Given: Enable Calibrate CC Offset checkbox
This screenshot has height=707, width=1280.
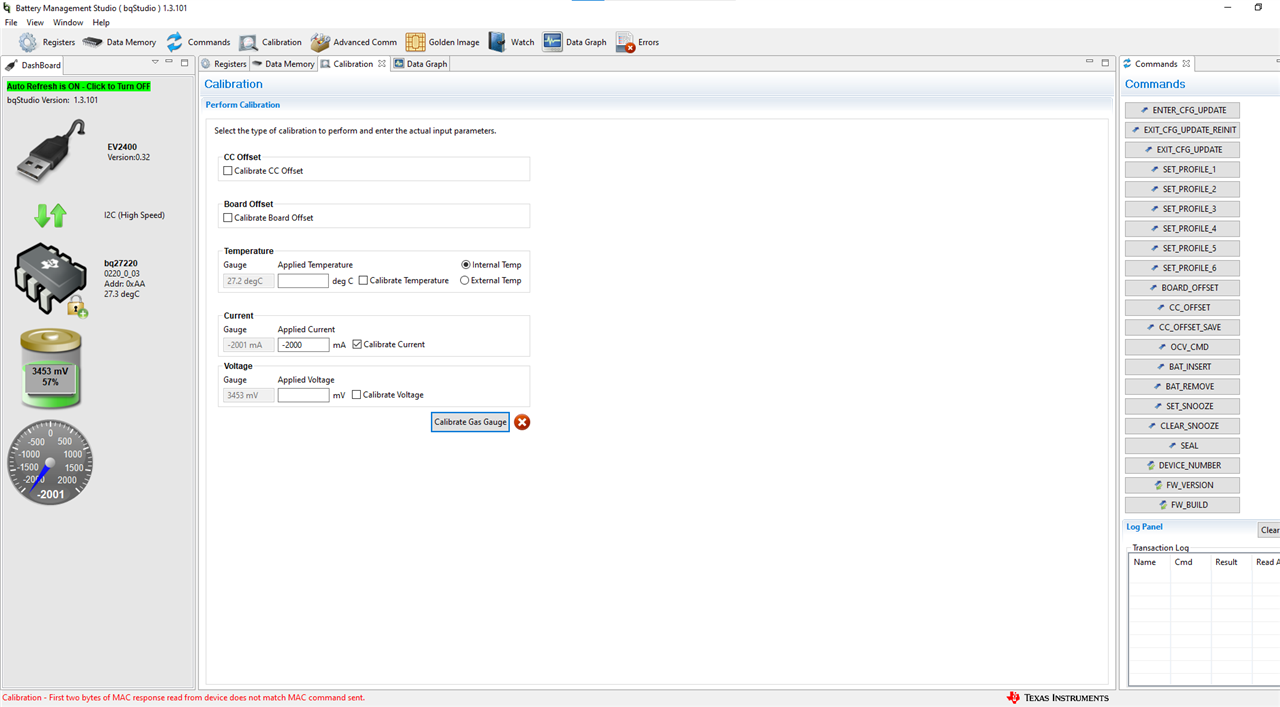Looking at the screenshot, I should click(x=228, y=171).
